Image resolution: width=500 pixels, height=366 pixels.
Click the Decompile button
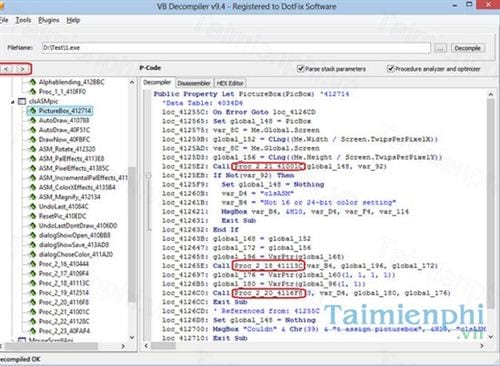(x=467, y=48)
